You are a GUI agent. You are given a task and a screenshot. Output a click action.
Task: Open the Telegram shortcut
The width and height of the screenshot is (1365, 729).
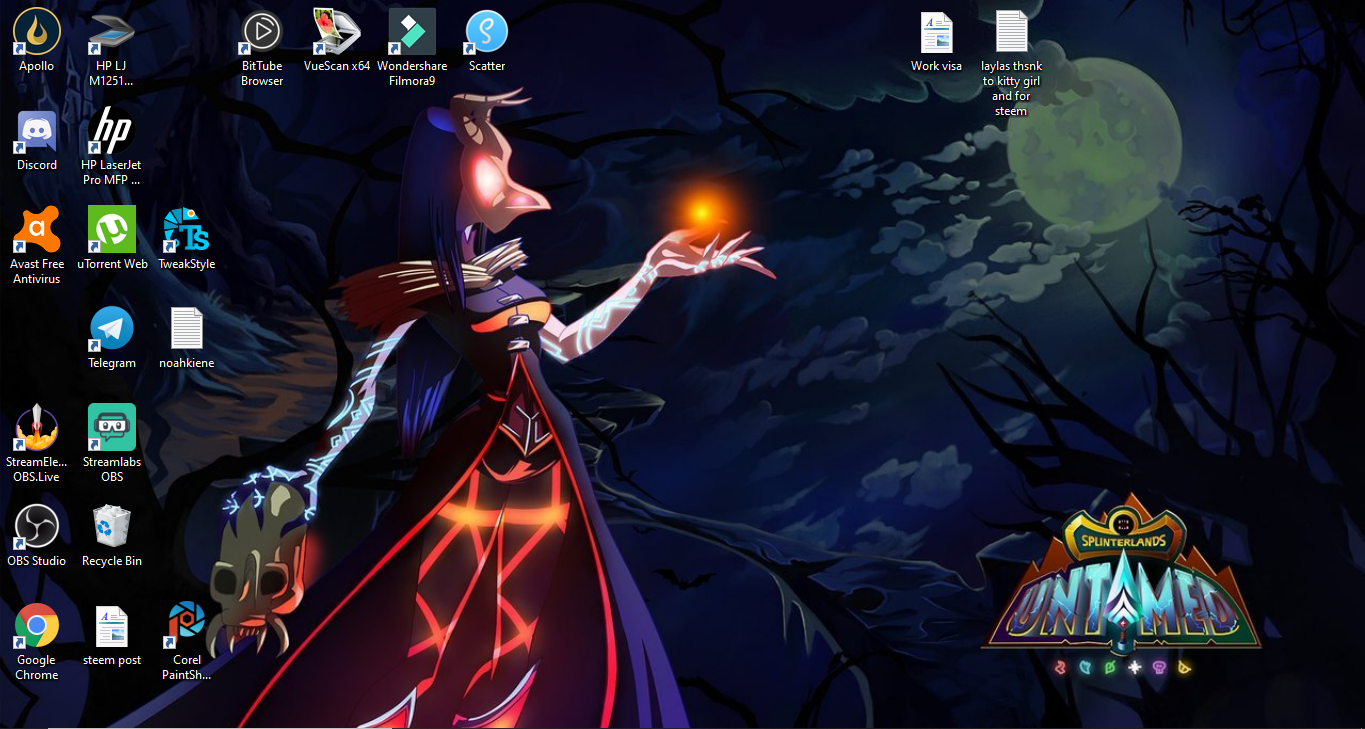[x=112, y=328]
